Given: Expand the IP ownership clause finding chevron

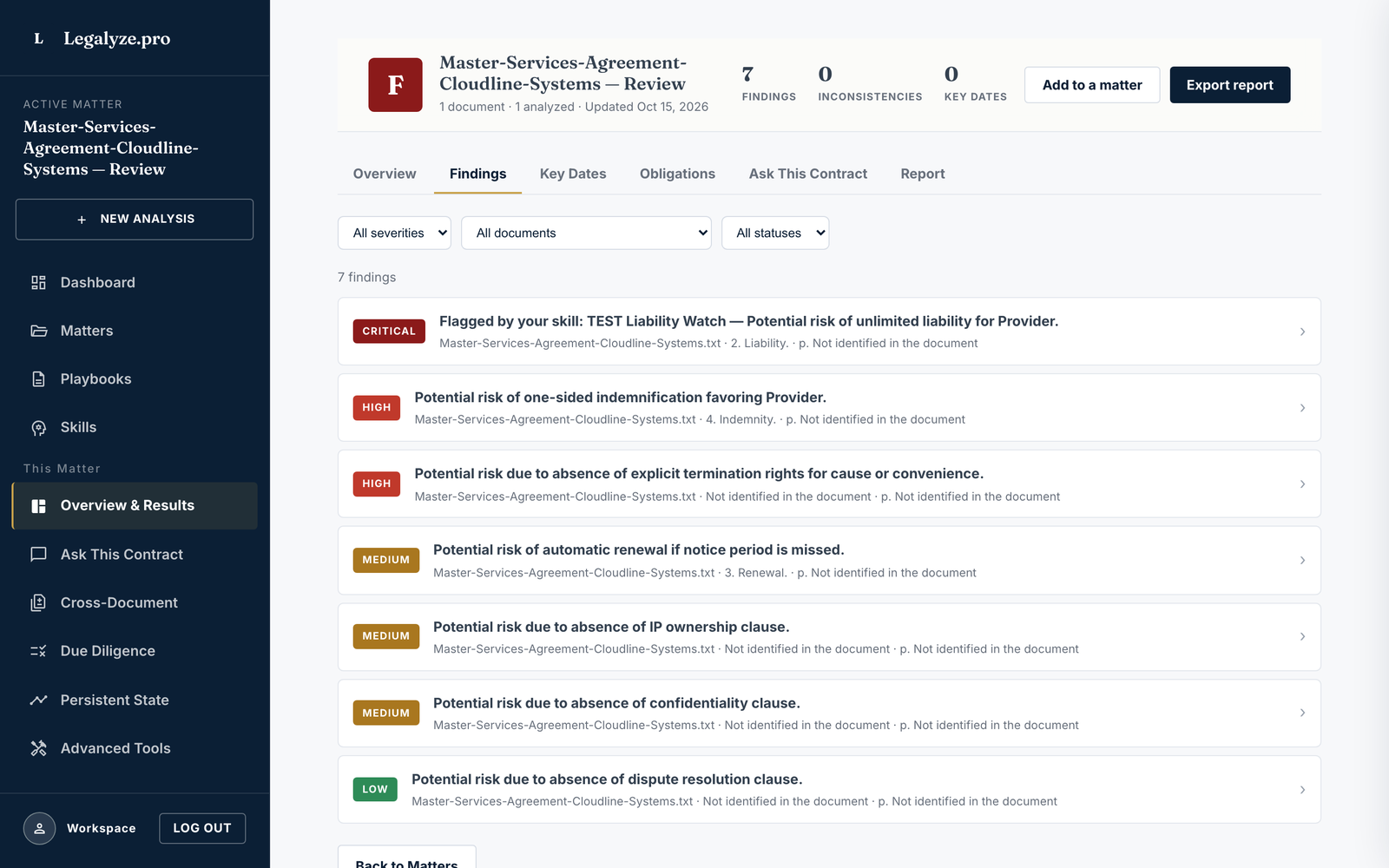Looking at the screenshot, I should click(x=1302, y=637).
